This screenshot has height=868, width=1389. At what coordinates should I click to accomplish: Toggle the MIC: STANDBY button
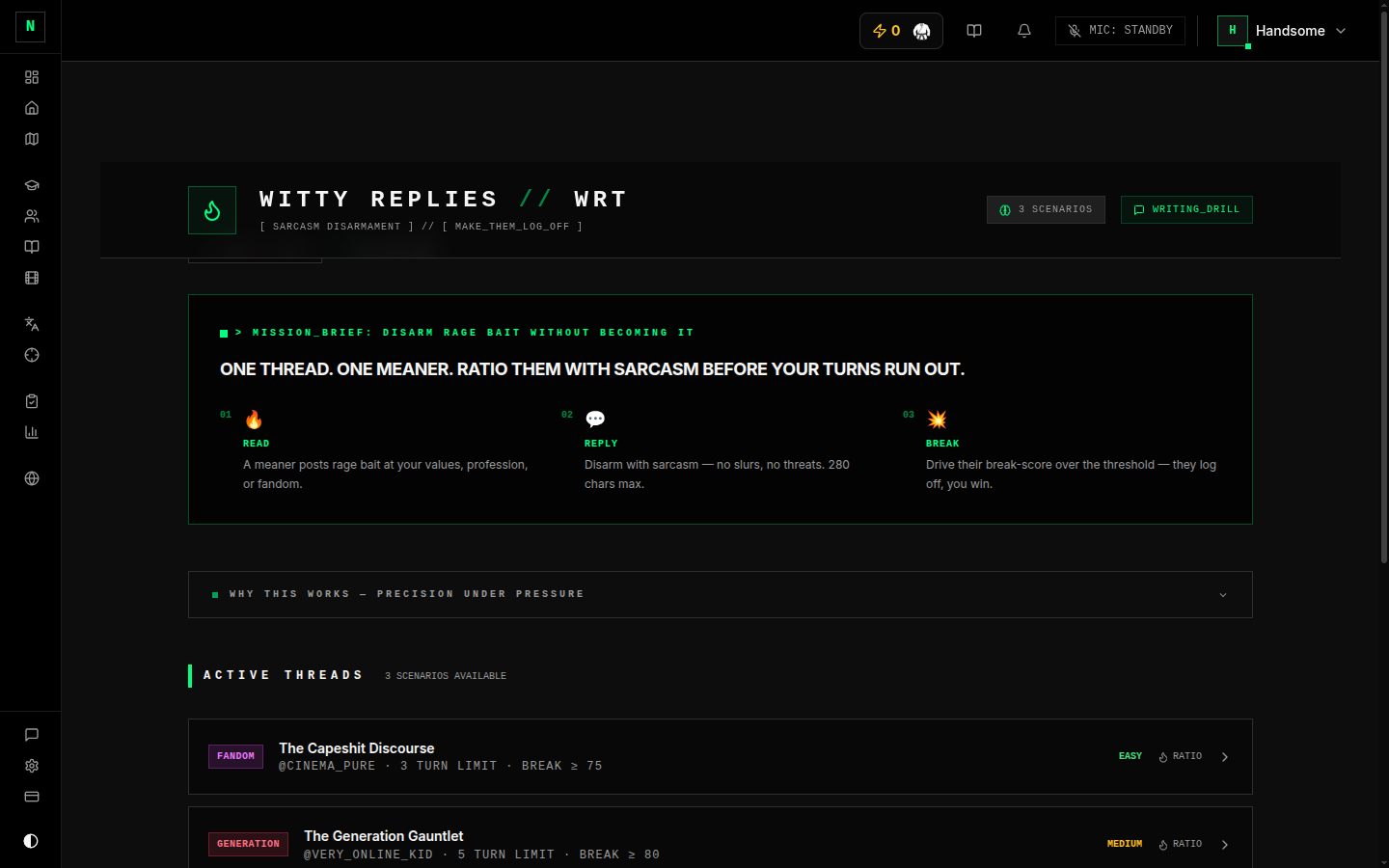(x=1120, y=31)
